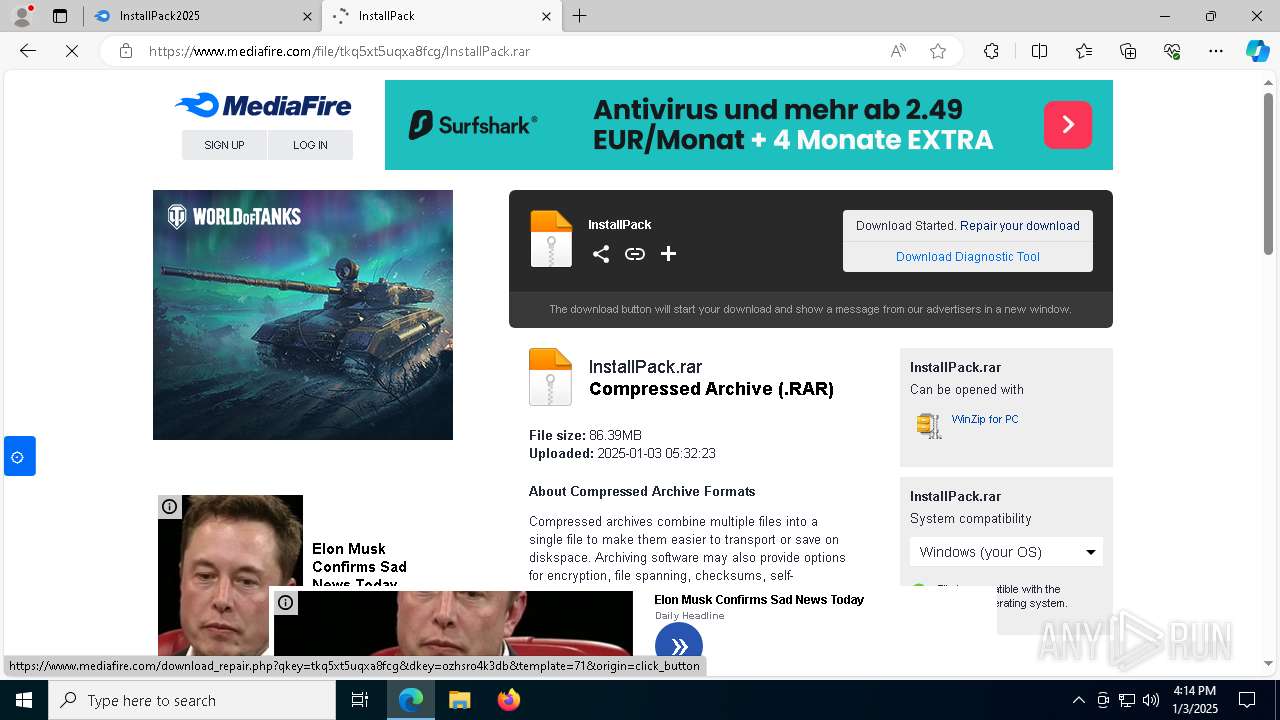Add page to favorites star
This screenshot has width=1280, height=720.
click(938, 51)
